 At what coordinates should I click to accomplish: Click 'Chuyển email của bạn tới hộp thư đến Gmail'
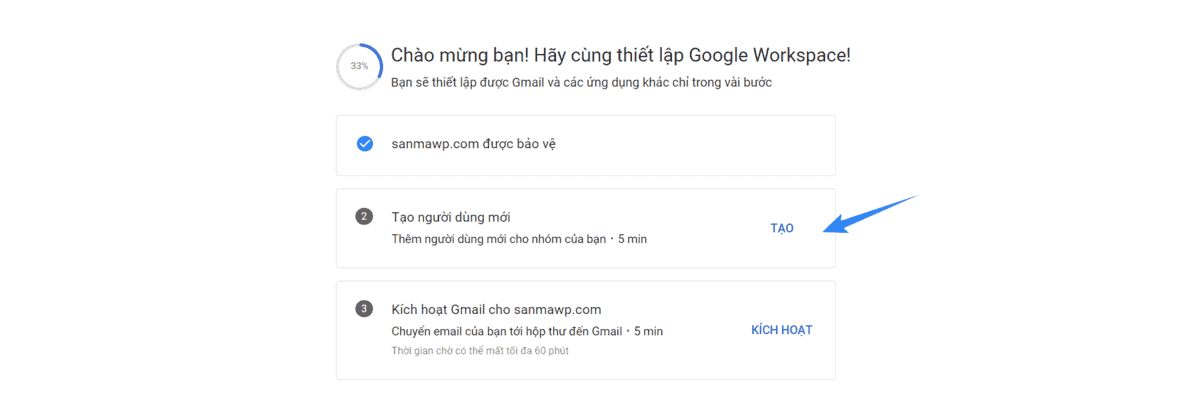507,331
